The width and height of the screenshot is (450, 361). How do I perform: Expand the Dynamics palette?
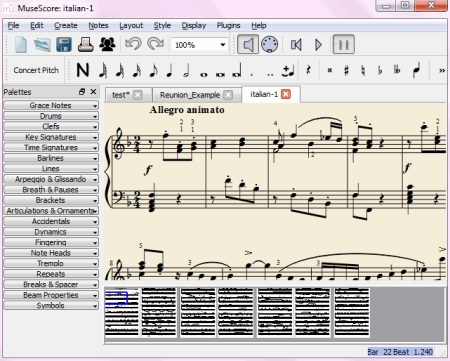(x=51, y=232)
